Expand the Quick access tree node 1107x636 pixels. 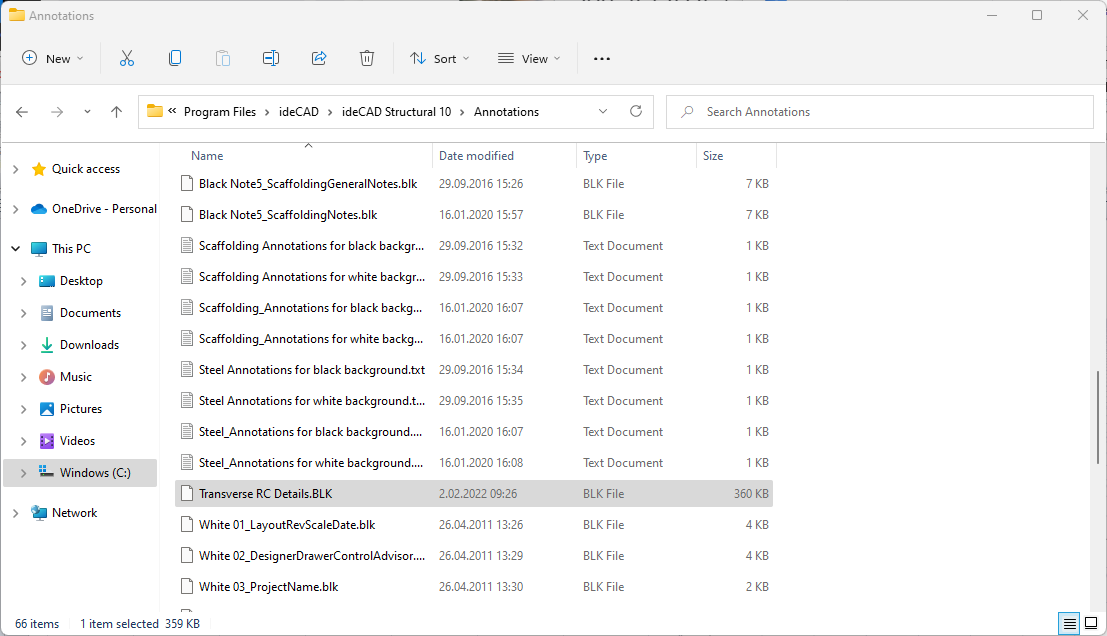pos(15,170)
